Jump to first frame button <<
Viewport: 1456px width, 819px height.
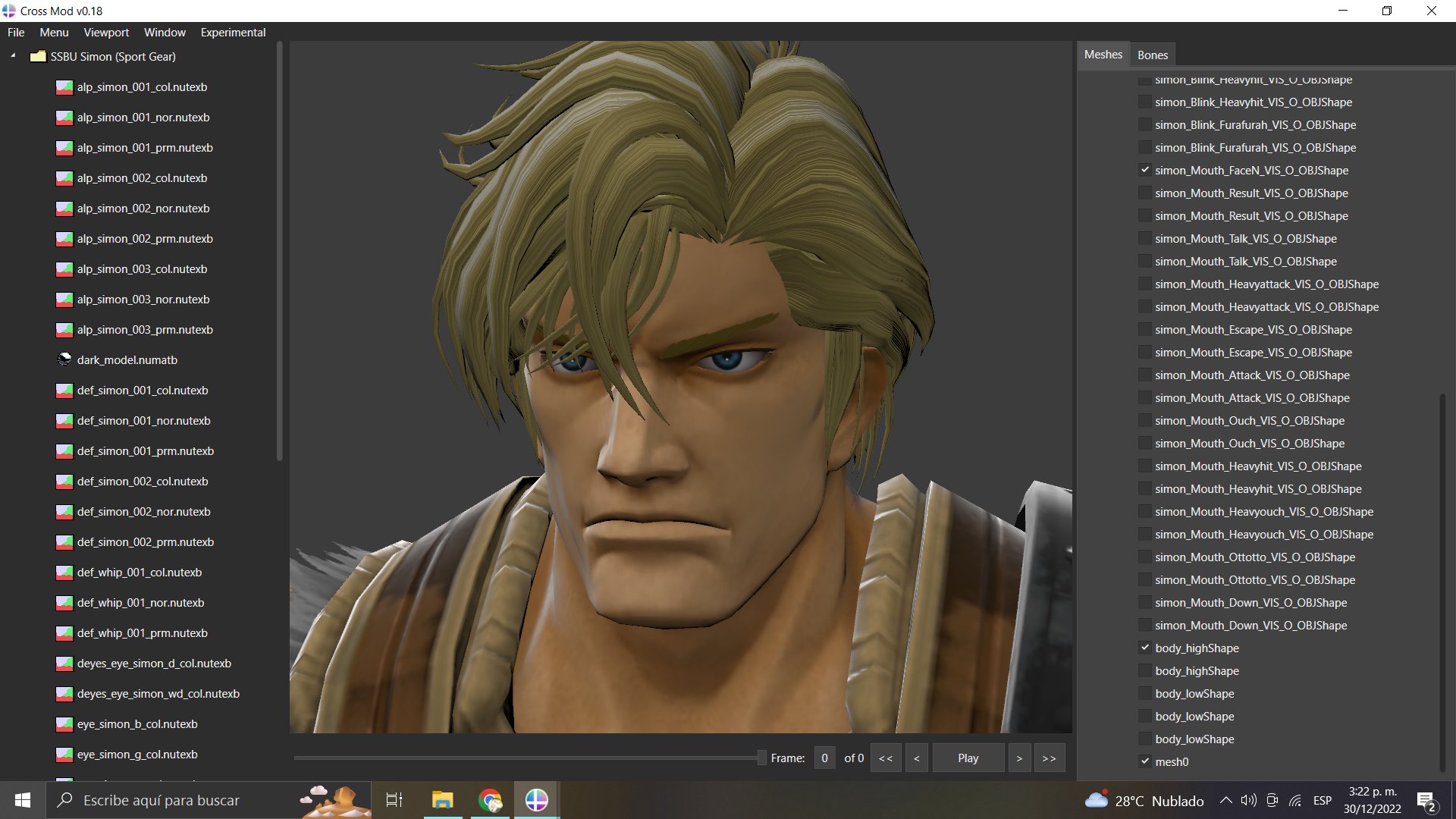[x=885, y=758]
